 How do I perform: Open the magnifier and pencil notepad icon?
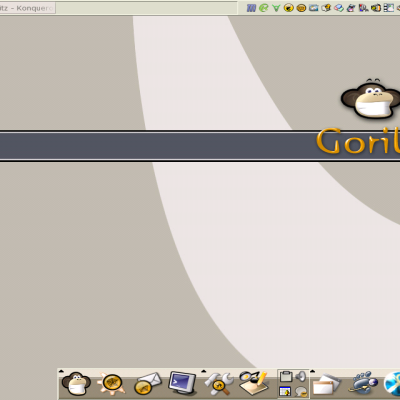click(254, 383)
